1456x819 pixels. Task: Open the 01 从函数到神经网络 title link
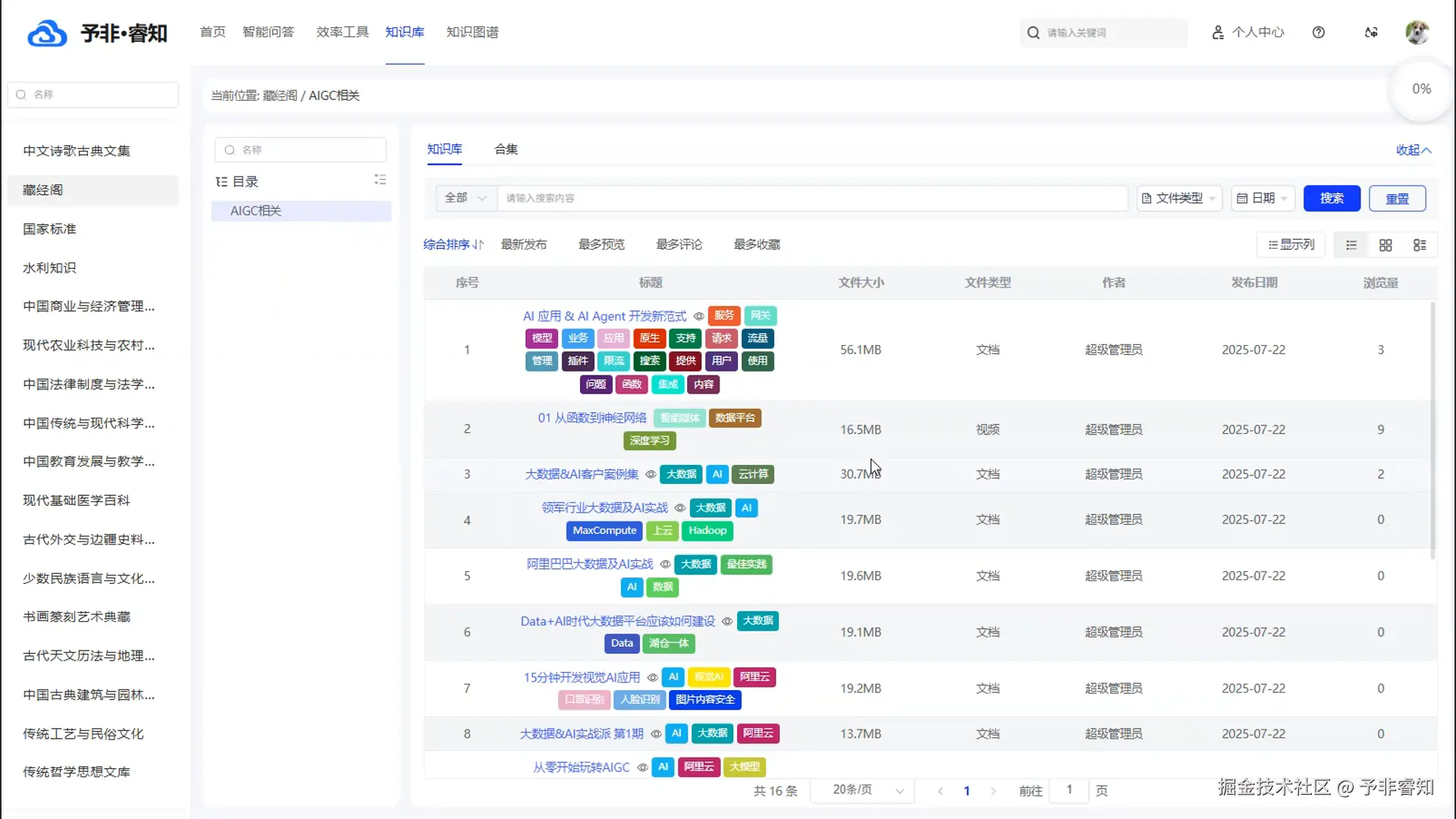[x=592, y=418]
